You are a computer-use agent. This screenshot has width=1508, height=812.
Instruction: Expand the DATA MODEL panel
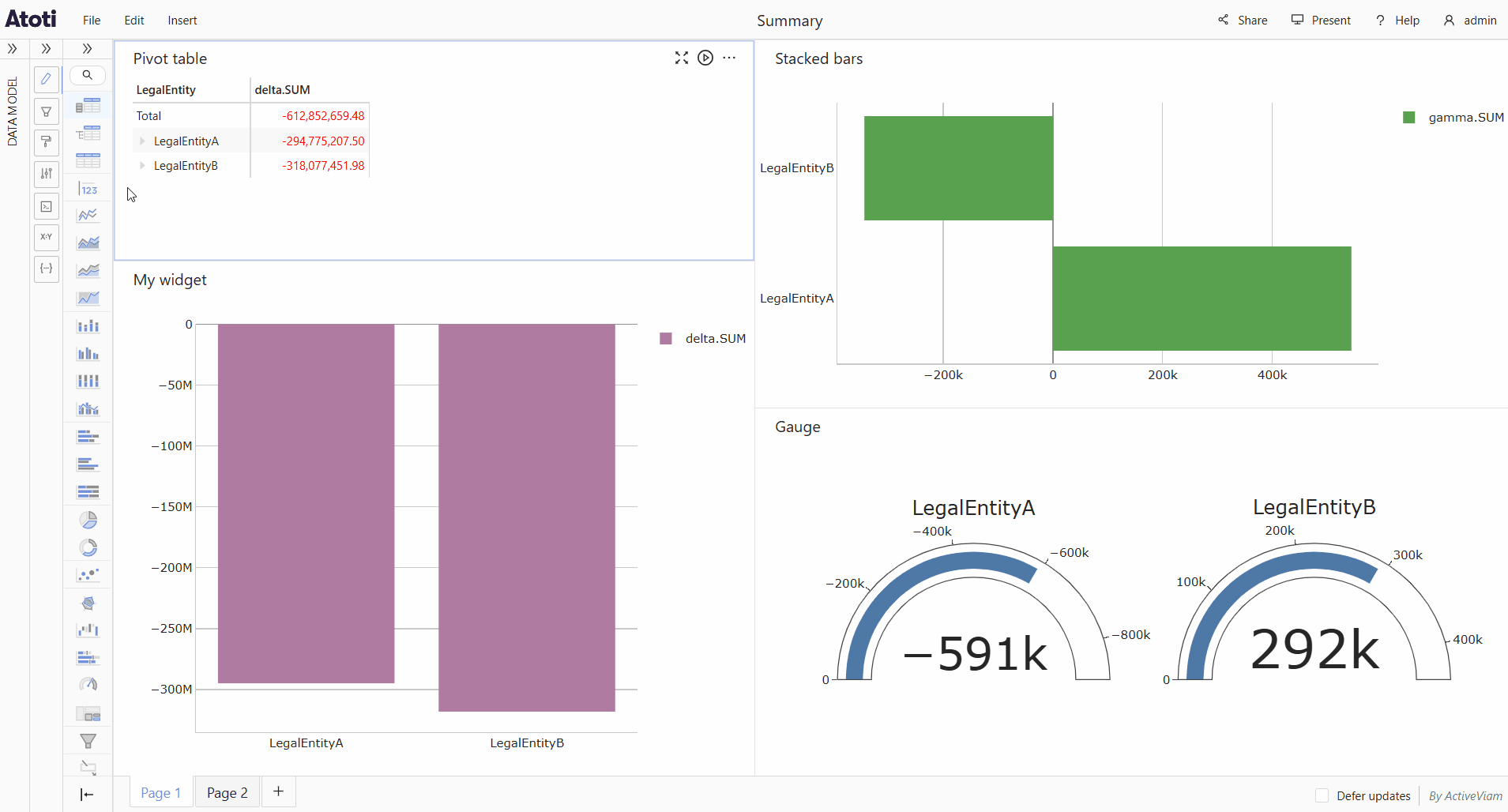coord(13,49)
